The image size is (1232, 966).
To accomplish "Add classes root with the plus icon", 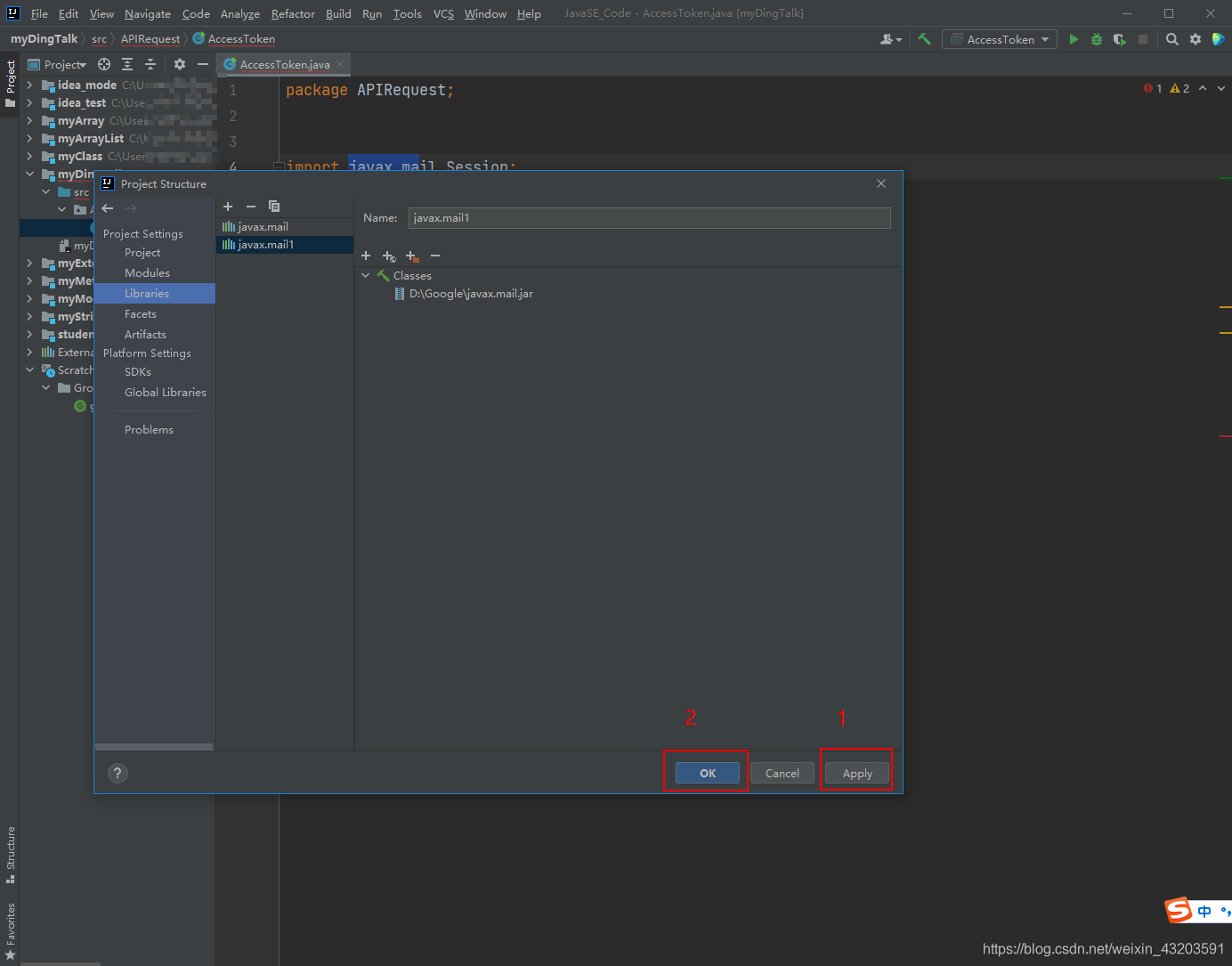I will pos(366,256).
